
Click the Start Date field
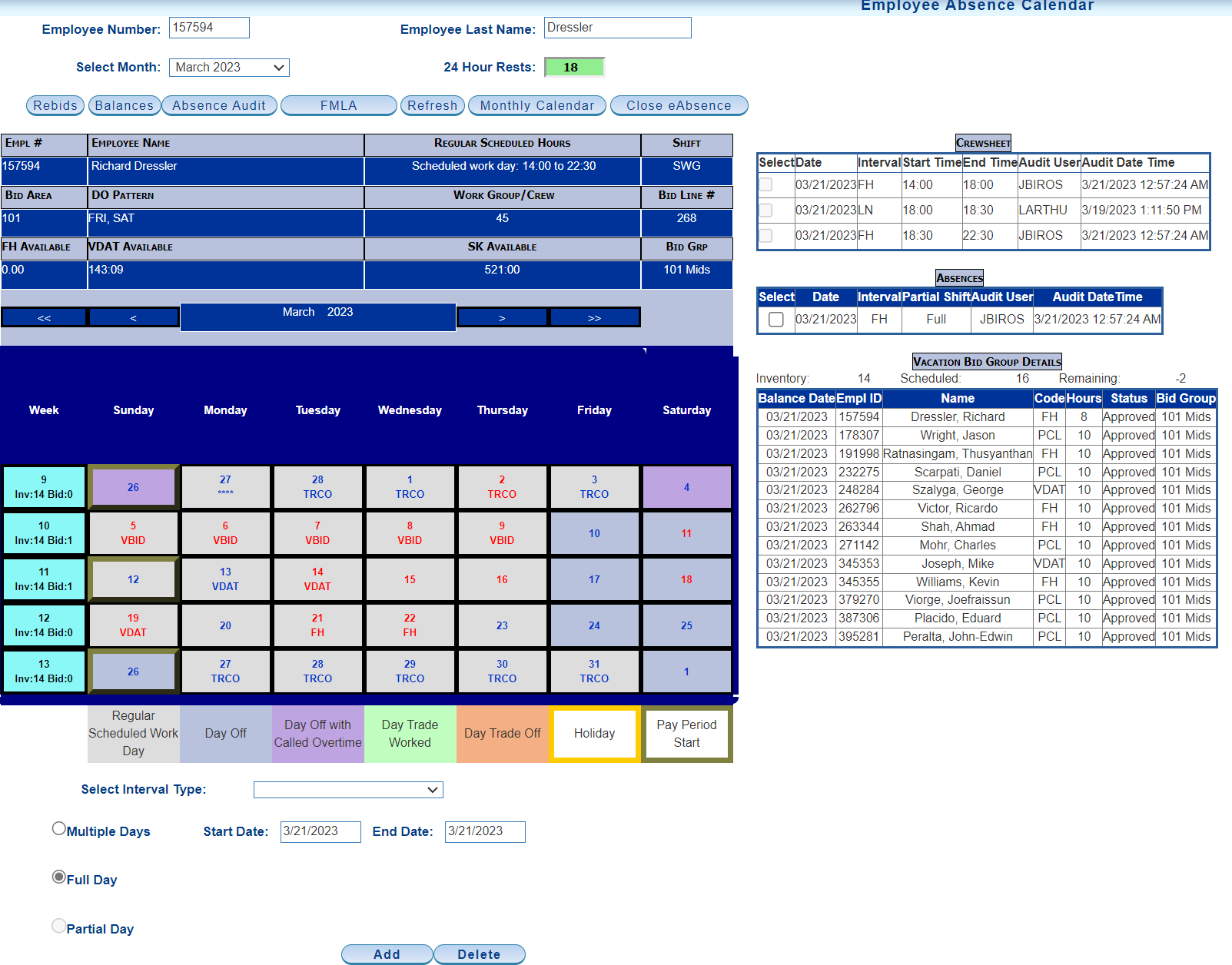(320, 831)
